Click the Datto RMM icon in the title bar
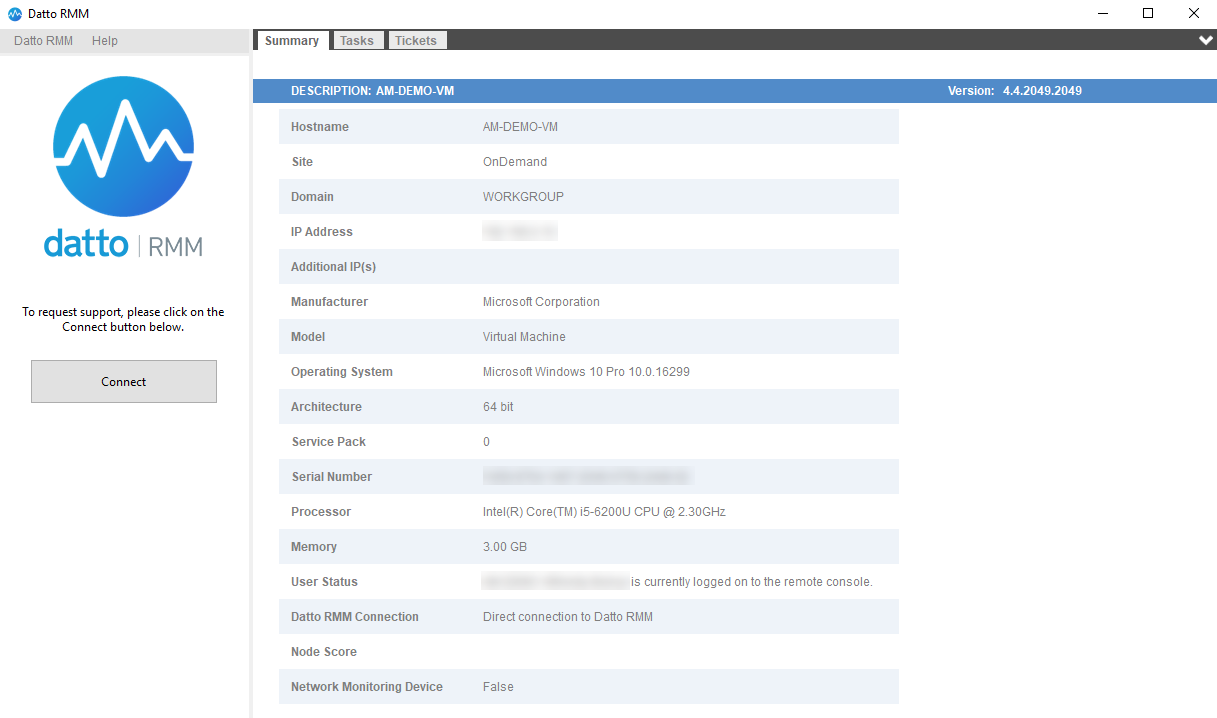The image size is (1217, 718). (14, 13)
